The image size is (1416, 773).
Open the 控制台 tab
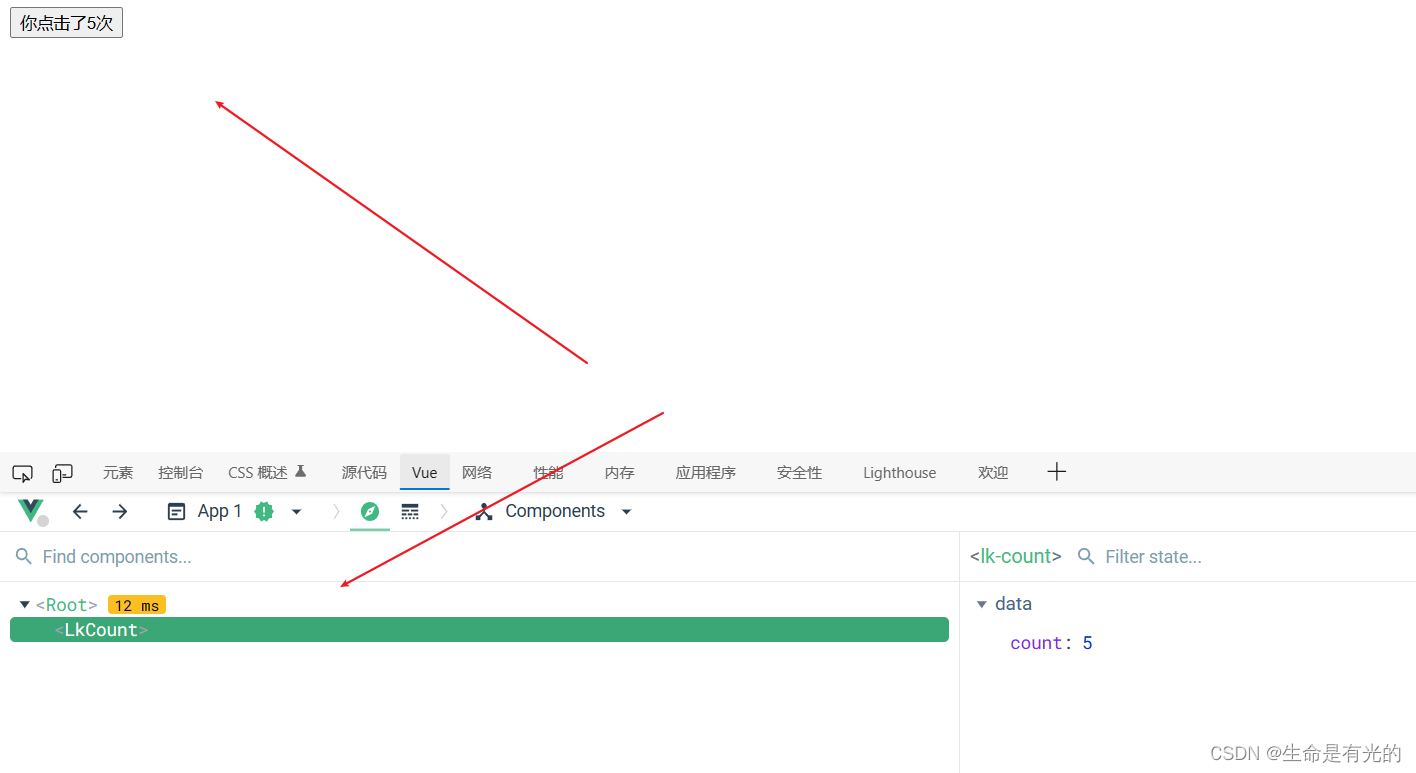click(180, 473)
